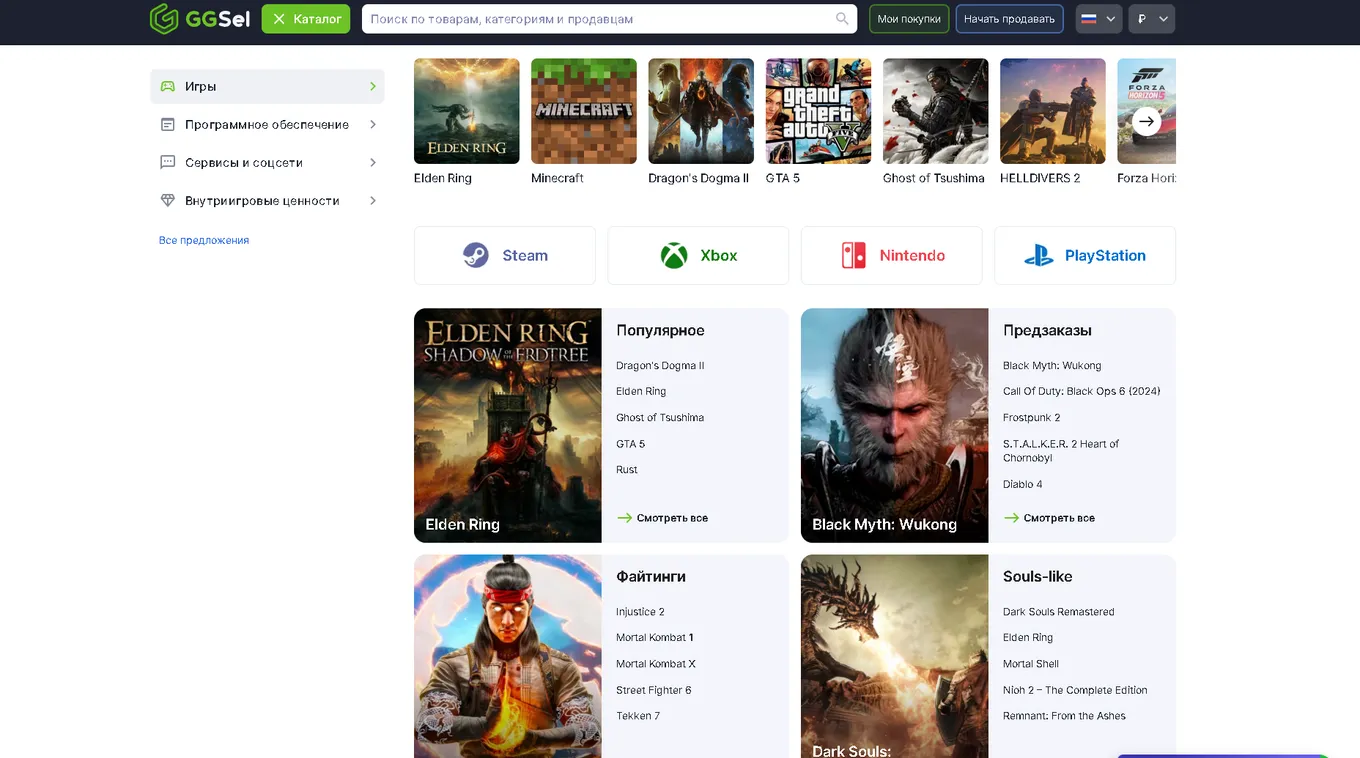1360x758 pixels.
Task: Click the Игры gamepad icon
Action: (x=168, y=87)
